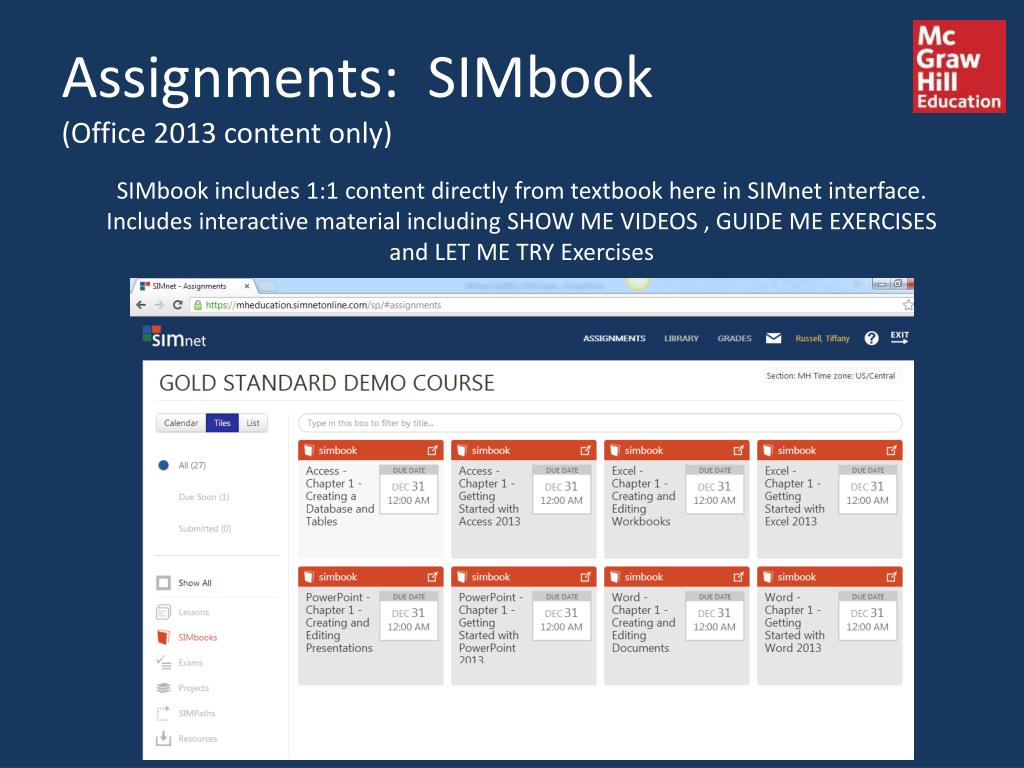Click the Projects sidebar icon
1024x768 pixels.
[163, 688]
